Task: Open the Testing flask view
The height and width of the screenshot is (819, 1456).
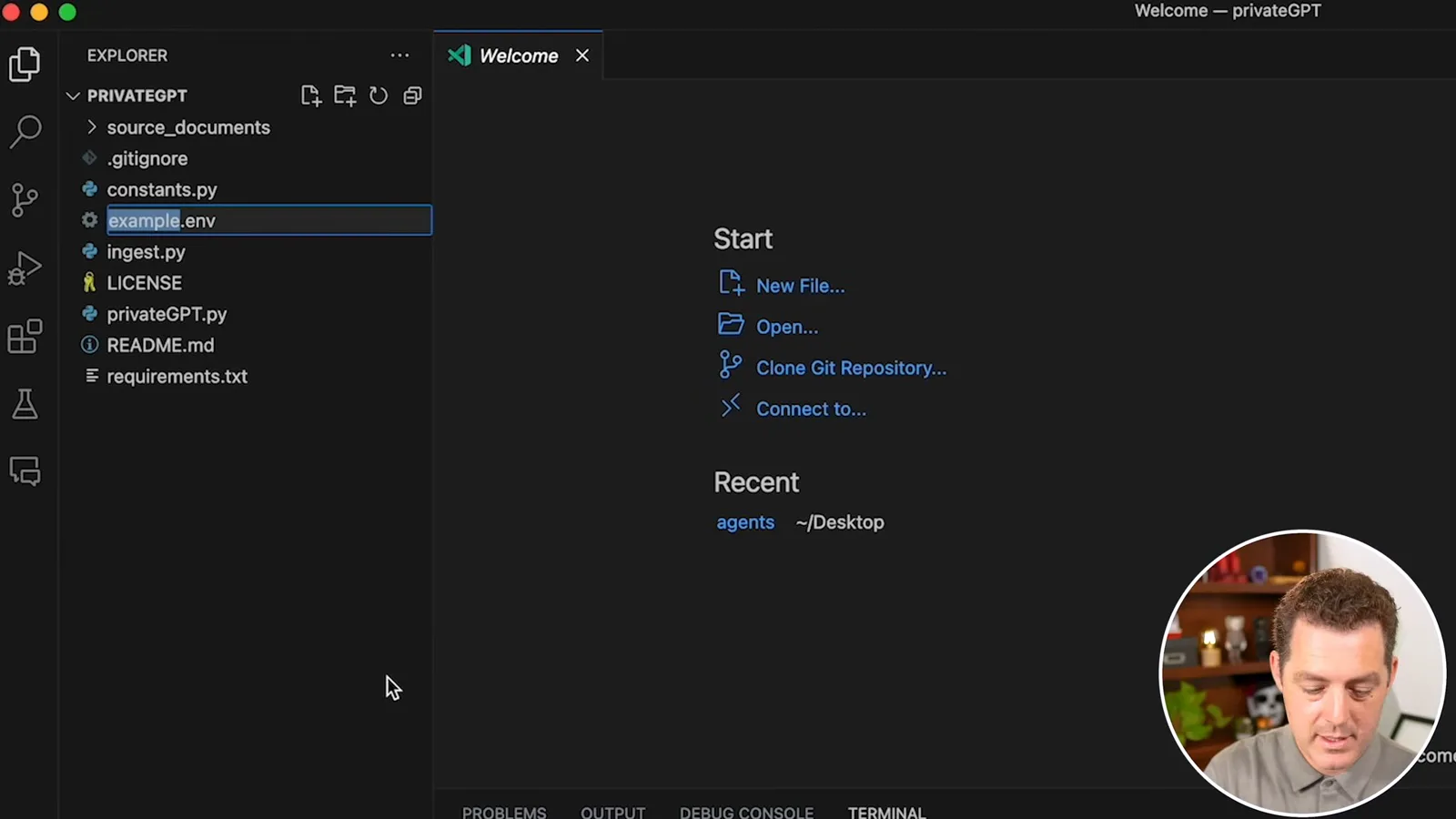Action: click(x=25, y=404)
